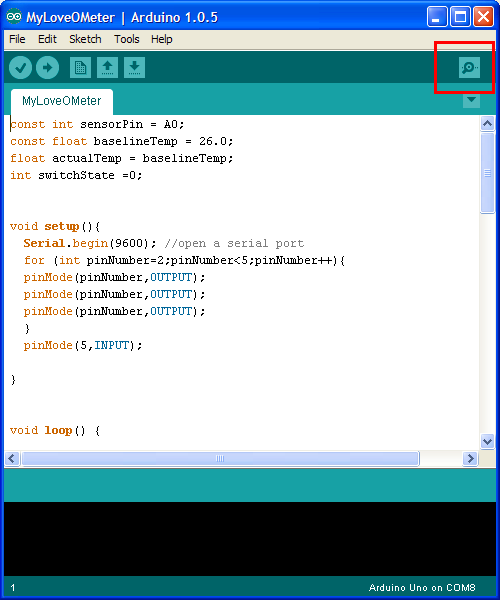Click the 'Serial.begin(9600);' statement
The height and width of the screenshot is (600, 500).
90,243
